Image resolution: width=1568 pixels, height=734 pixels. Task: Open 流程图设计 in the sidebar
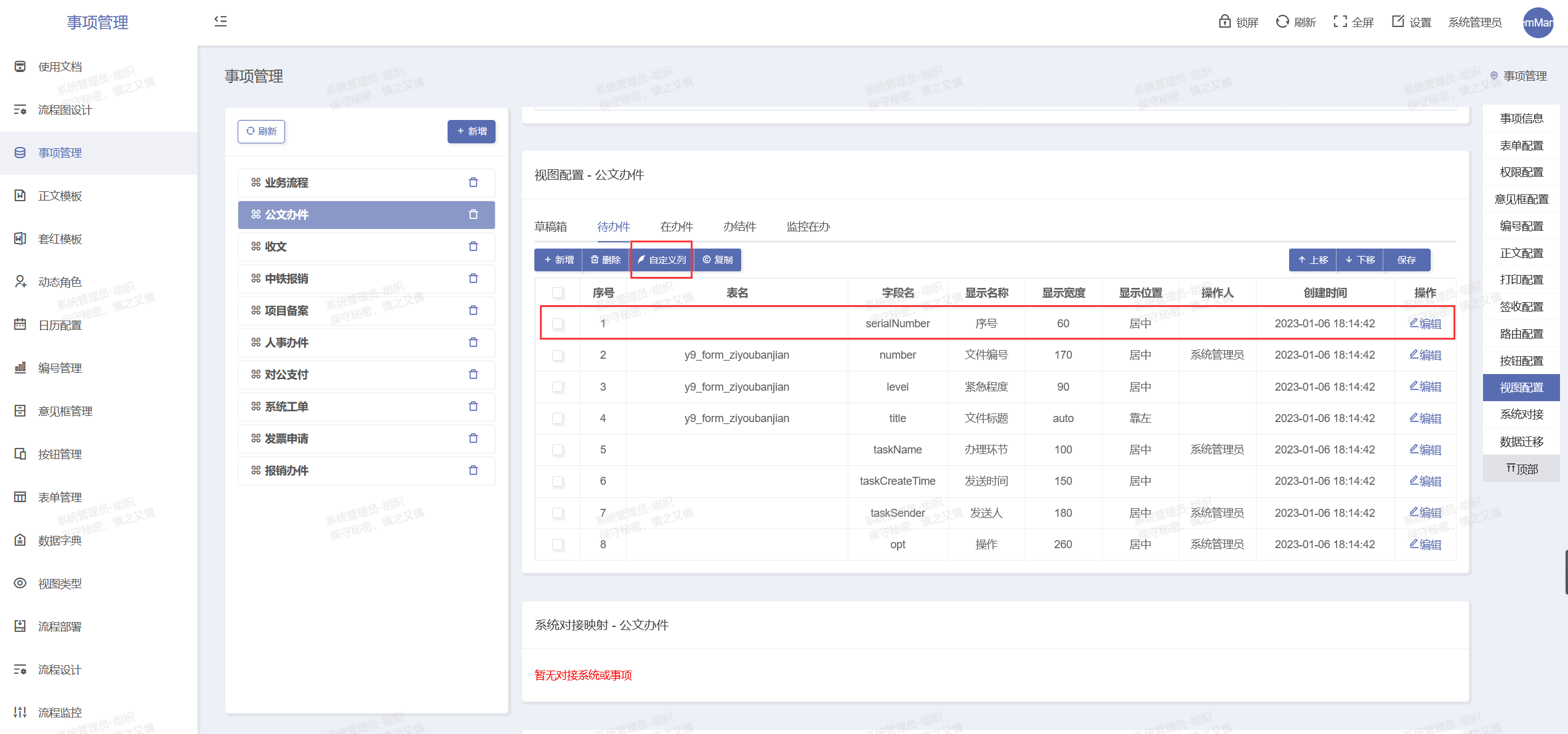(x=65, y=110)
